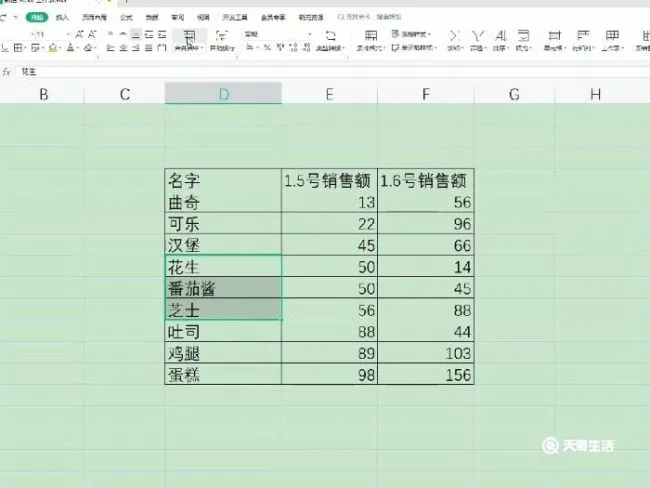The image size is (650, 488).
Task: Expand the Merge and Center dropdown arrow
Action: [x=202, y=49]
